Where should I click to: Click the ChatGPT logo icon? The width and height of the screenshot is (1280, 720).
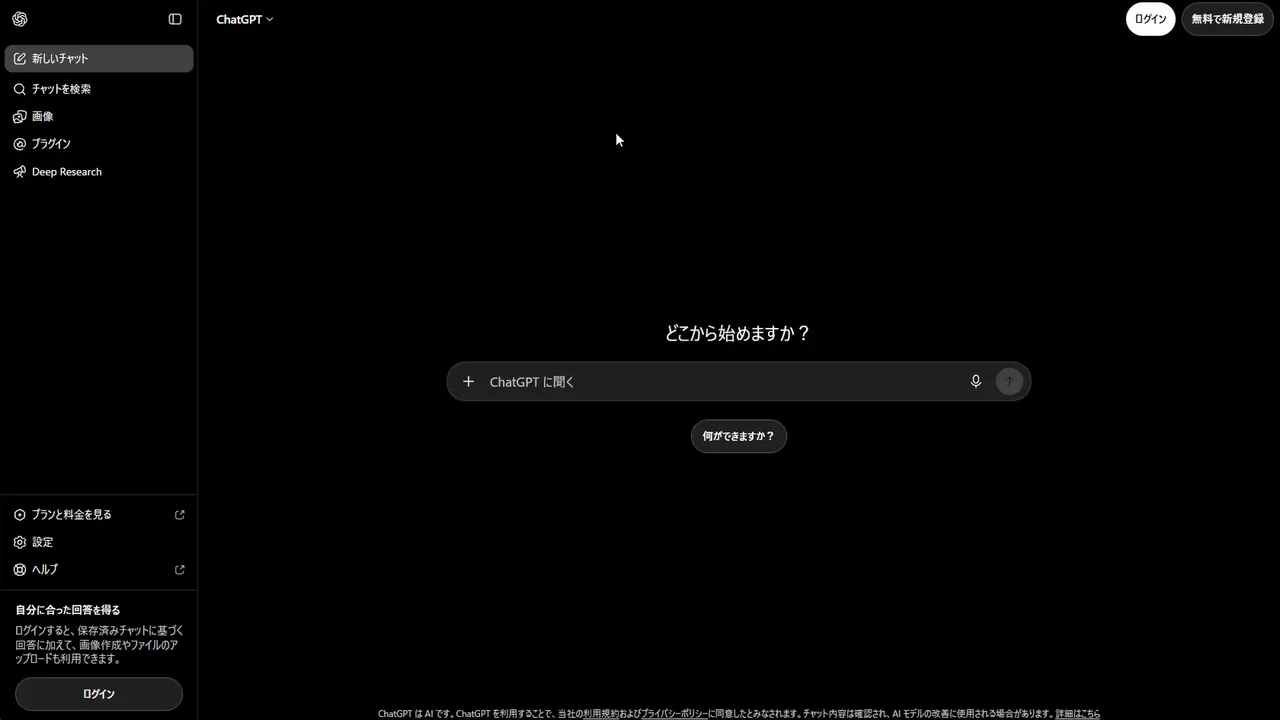(20, 19)
